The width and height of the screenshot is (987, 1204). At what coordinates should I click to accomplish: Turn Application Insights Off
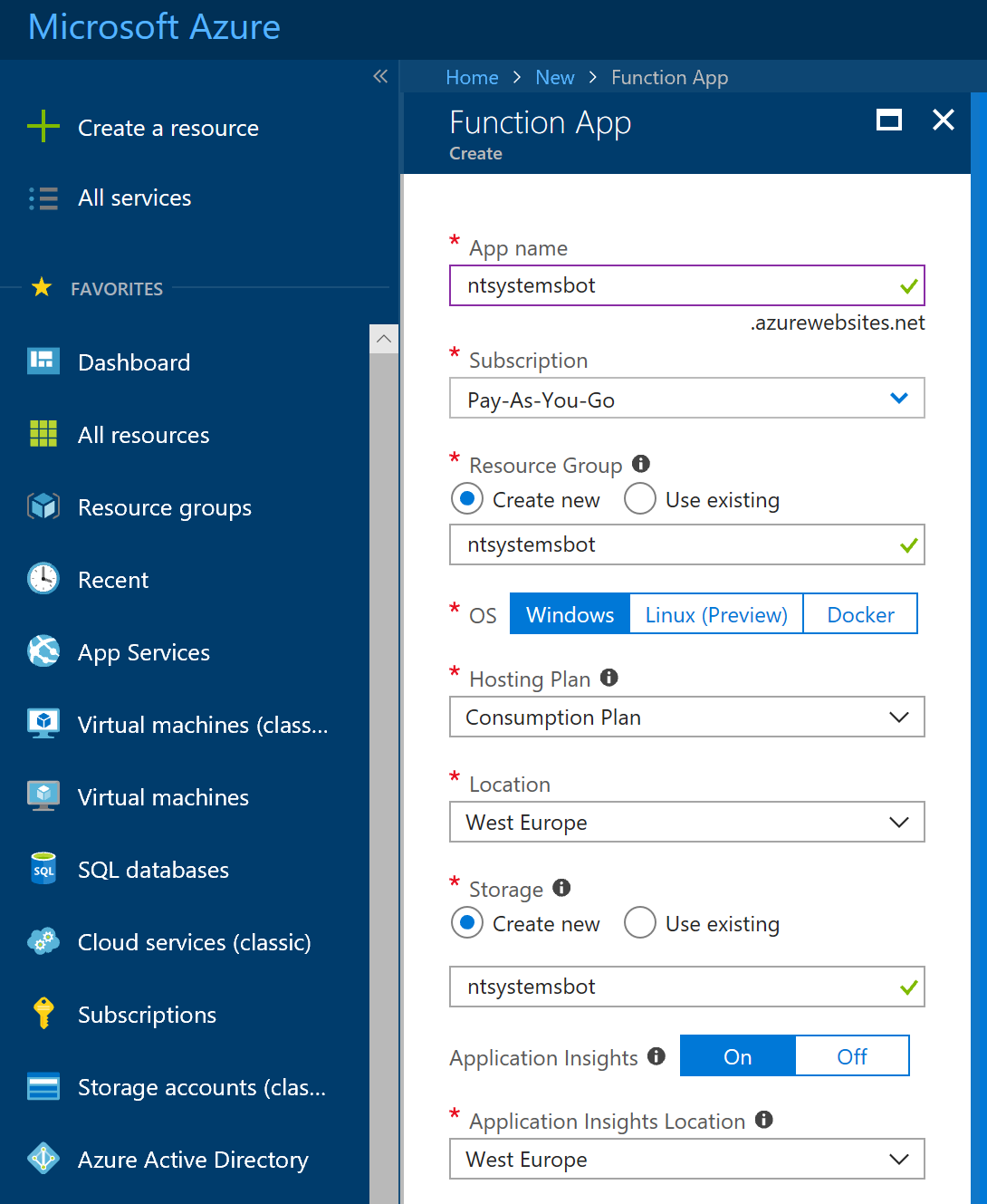tap(851, 1056)
